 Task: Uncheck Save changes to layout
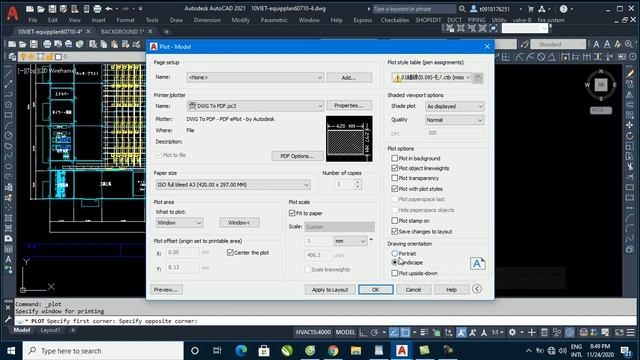tap(394, 231)
